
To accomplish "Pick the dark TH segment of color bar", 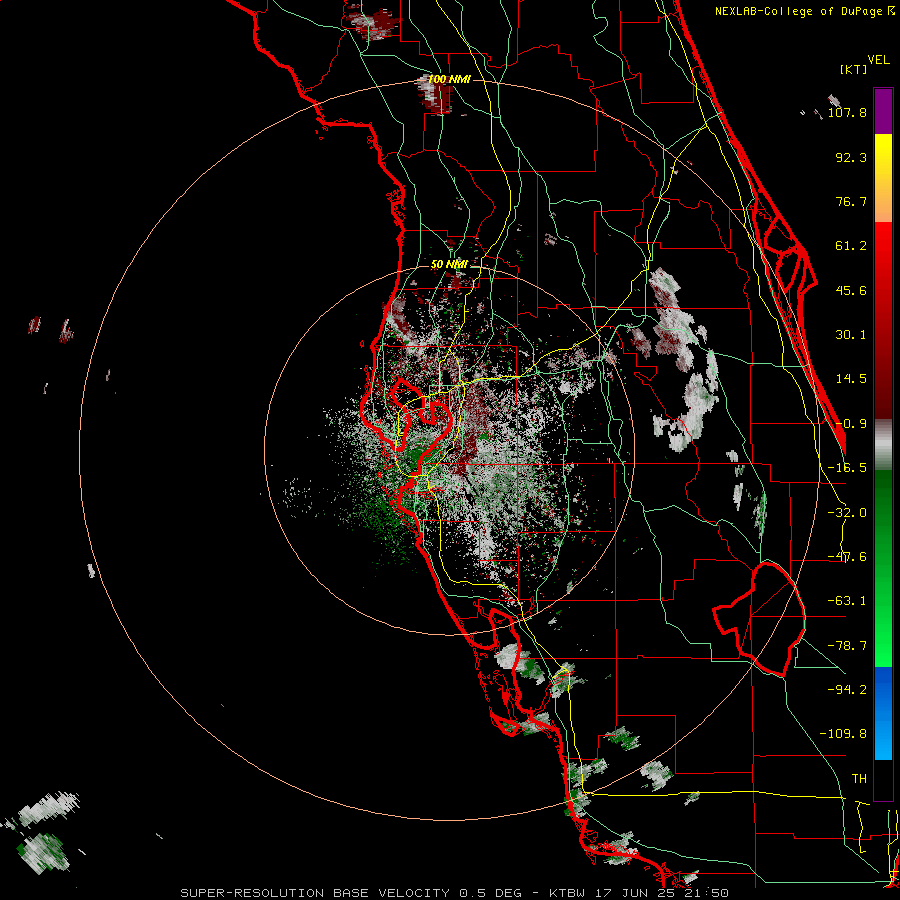I will pyautogui.click(x=883, y=779).
